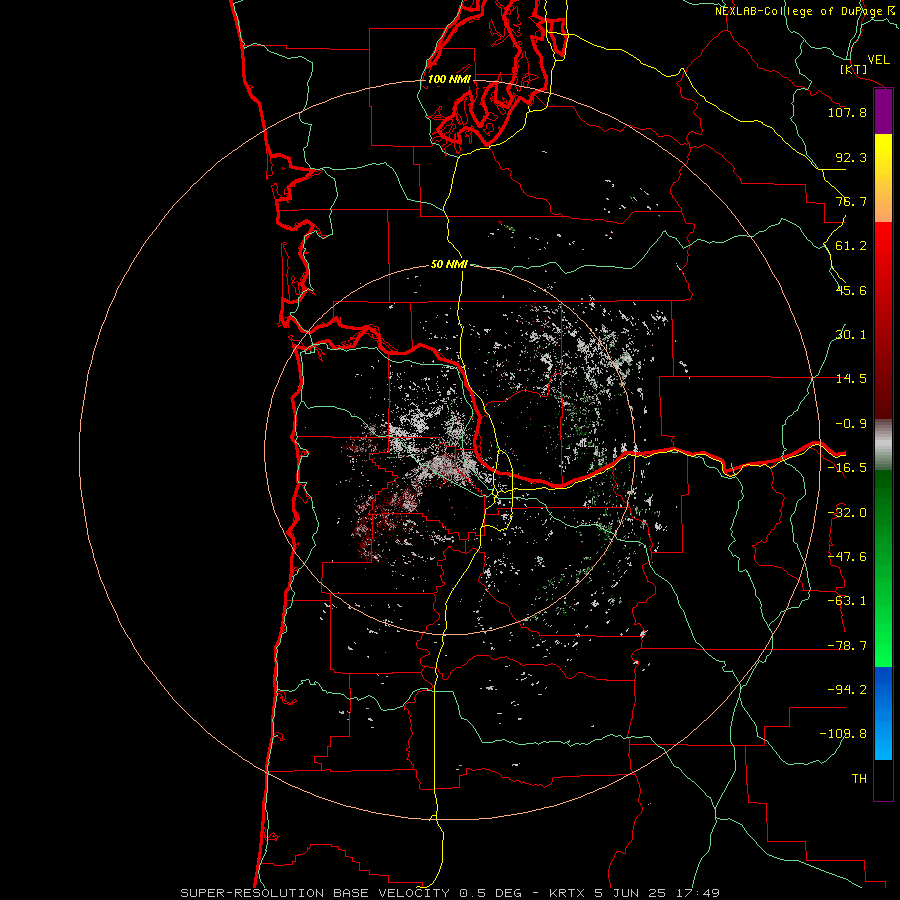Click the 14.5 legend value
This screenshot has height=900, width=900.
coord(851,379)
